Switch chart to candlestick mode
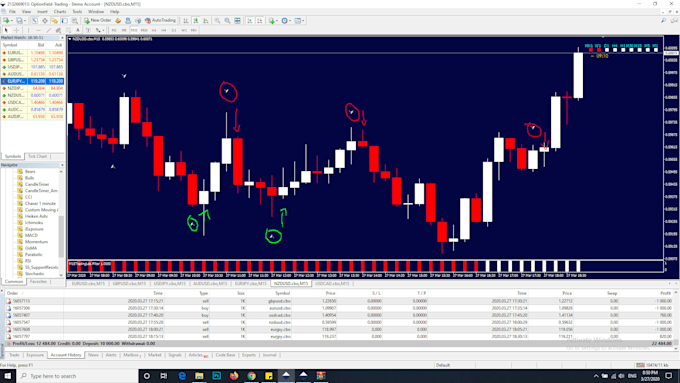 click(x=196, y=20)
